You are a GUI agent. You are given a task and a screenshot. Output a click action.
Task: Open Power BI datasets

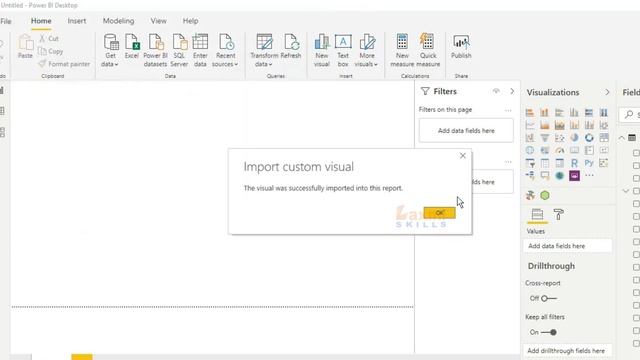tap(155, 50)
